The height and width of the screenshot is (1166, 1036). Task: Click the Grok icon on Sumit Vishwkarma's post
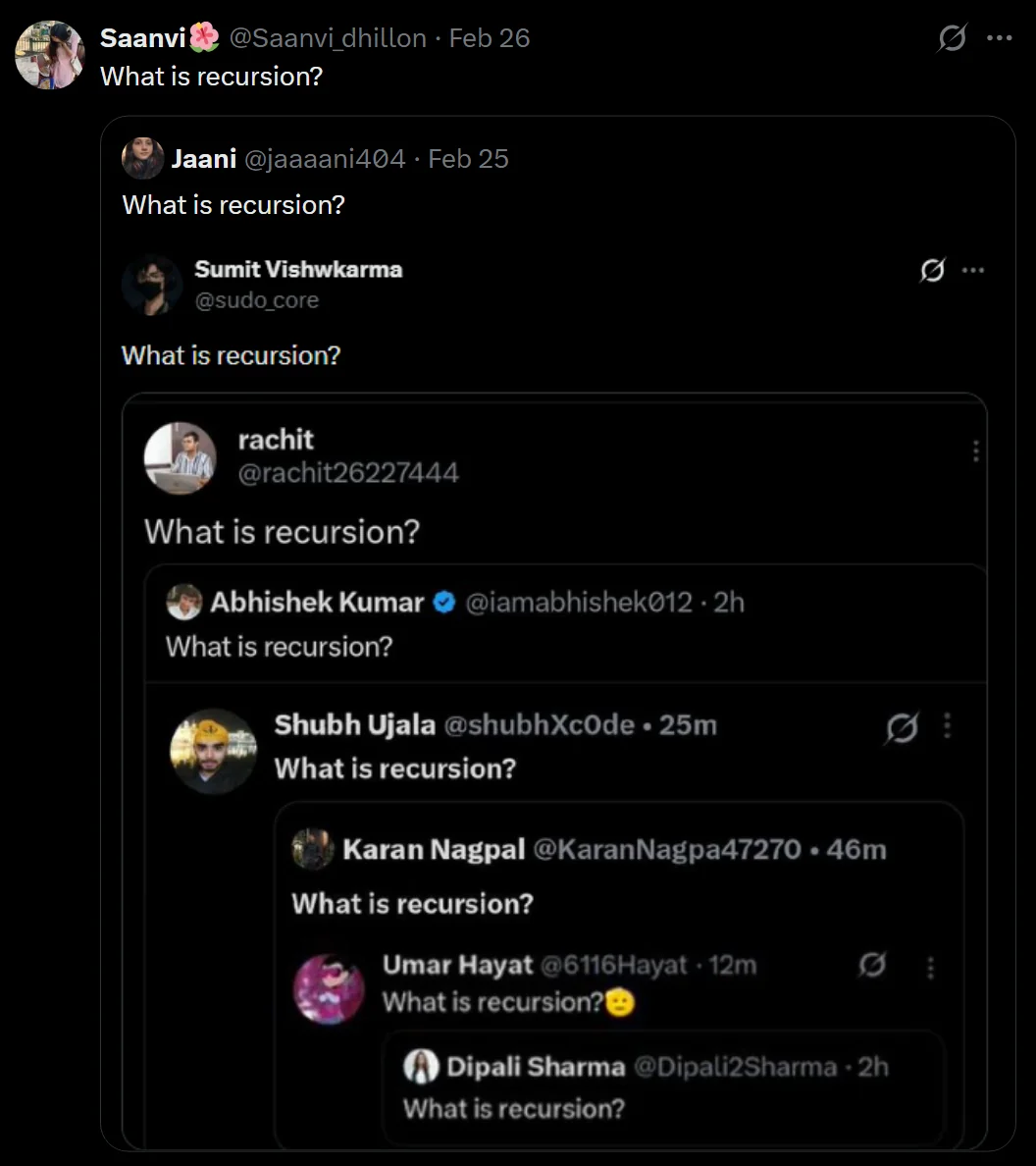(x=932, y=270)
